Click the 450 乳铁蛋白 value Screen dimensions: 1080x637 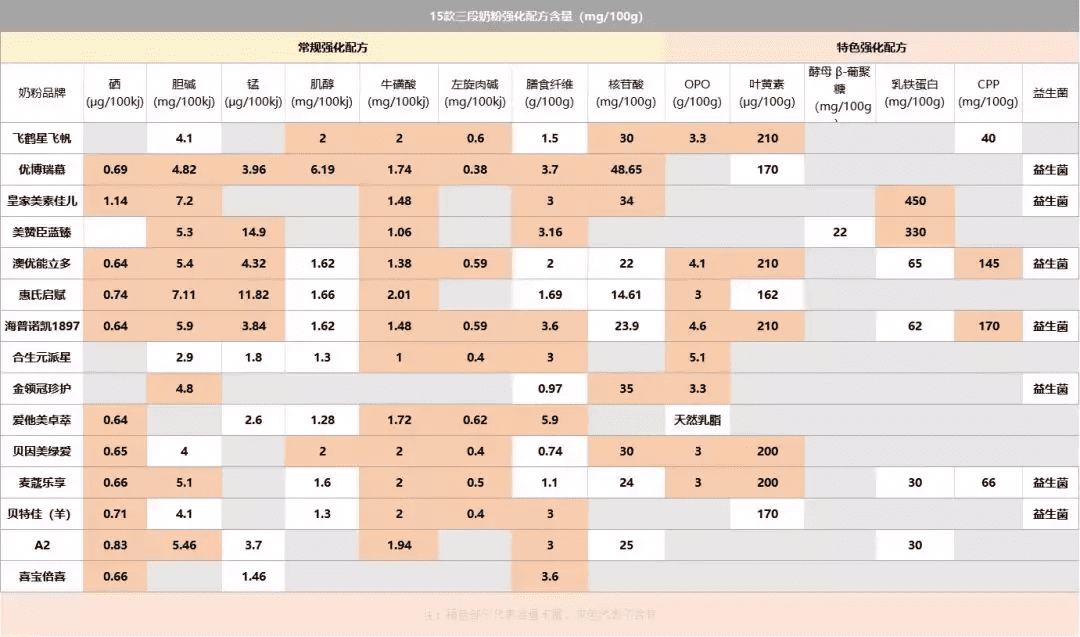click(x=915, y=201)
